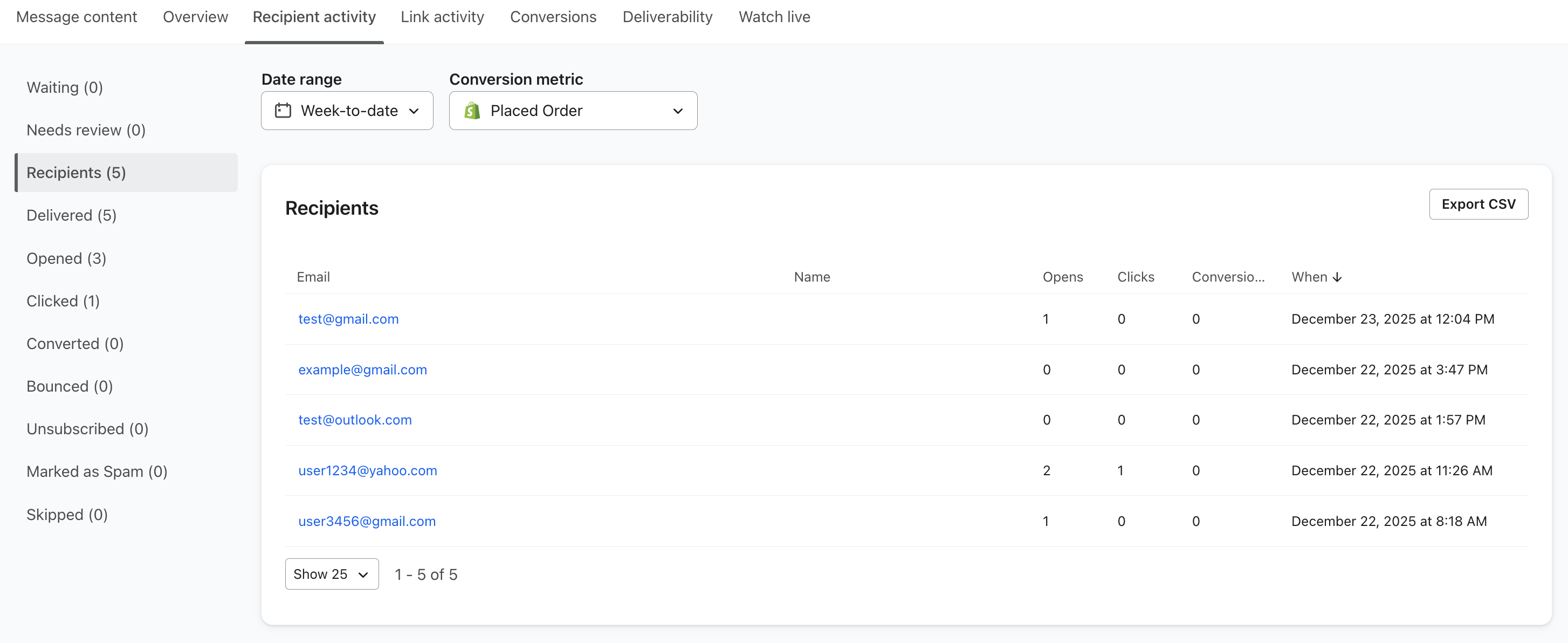Expand the Placed Order conversion metric dropdown

pos(573,110)
